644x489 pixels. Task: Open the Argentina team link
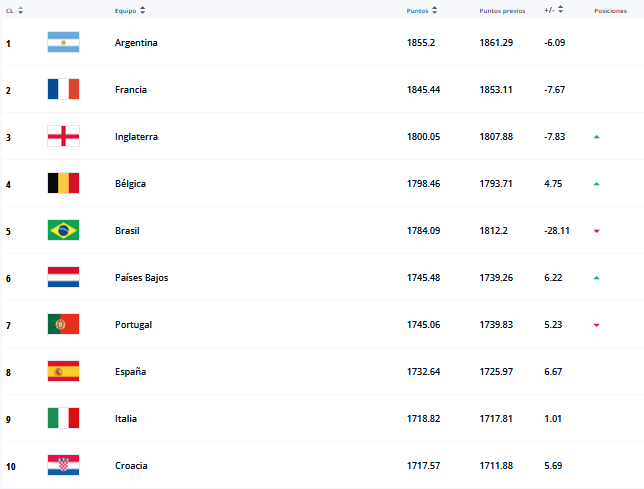(x=136, y=43)
